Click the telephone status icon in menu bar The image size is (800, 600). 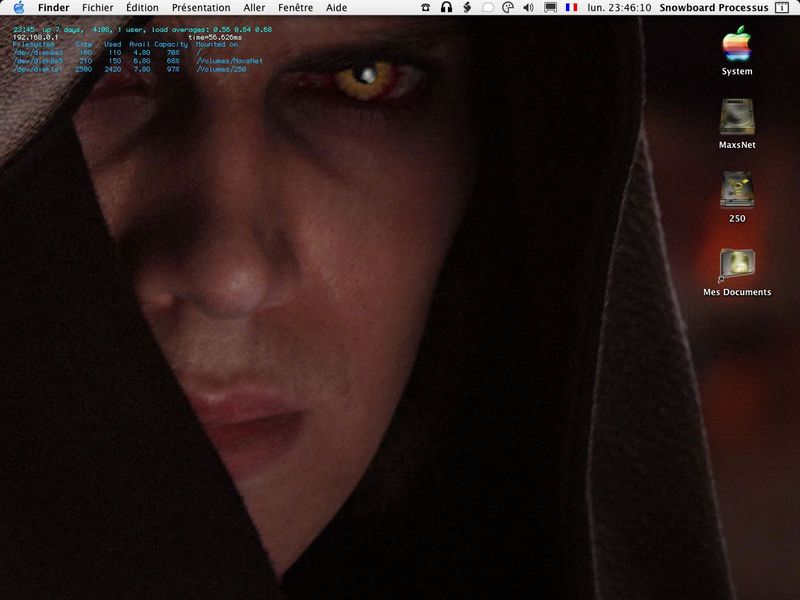point(426,8)
